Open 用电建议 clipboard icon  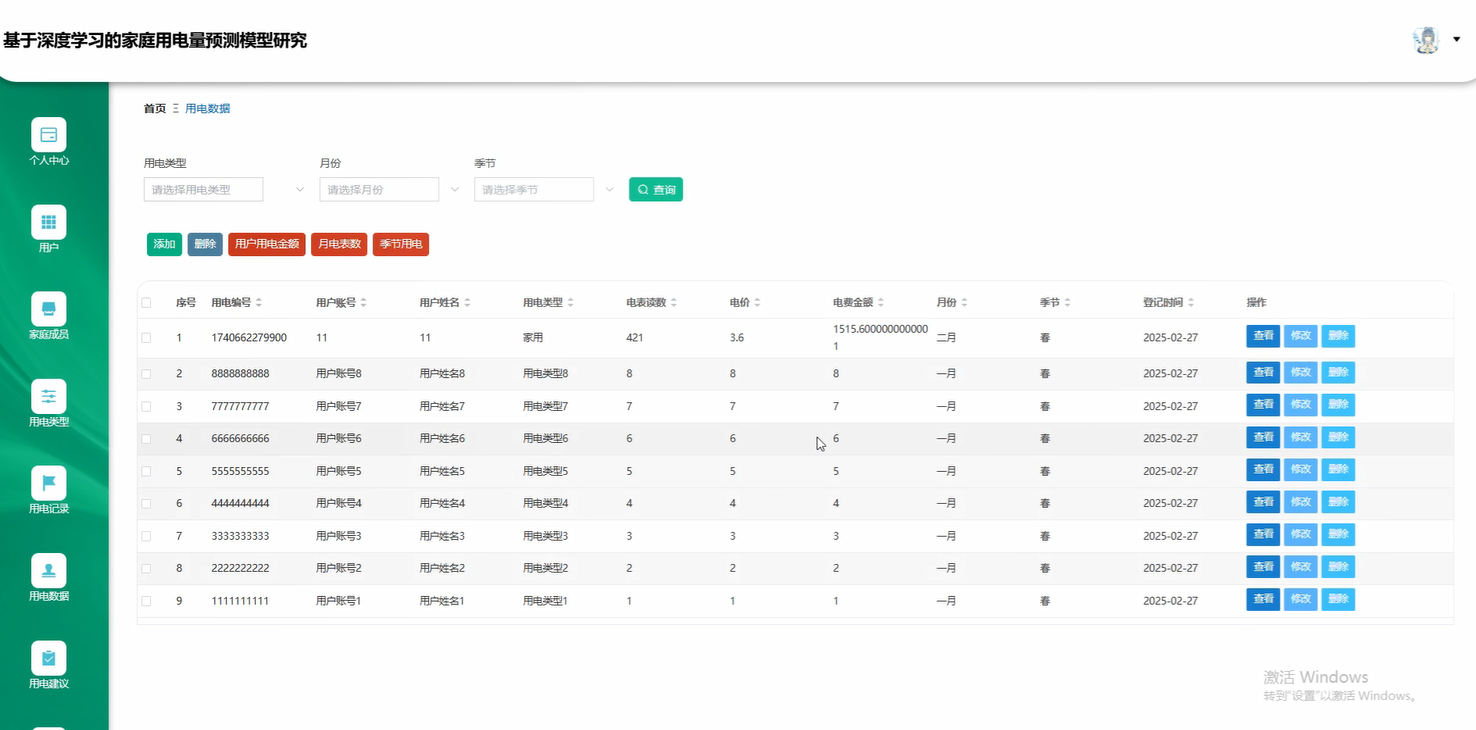click(x=48, y=658)
